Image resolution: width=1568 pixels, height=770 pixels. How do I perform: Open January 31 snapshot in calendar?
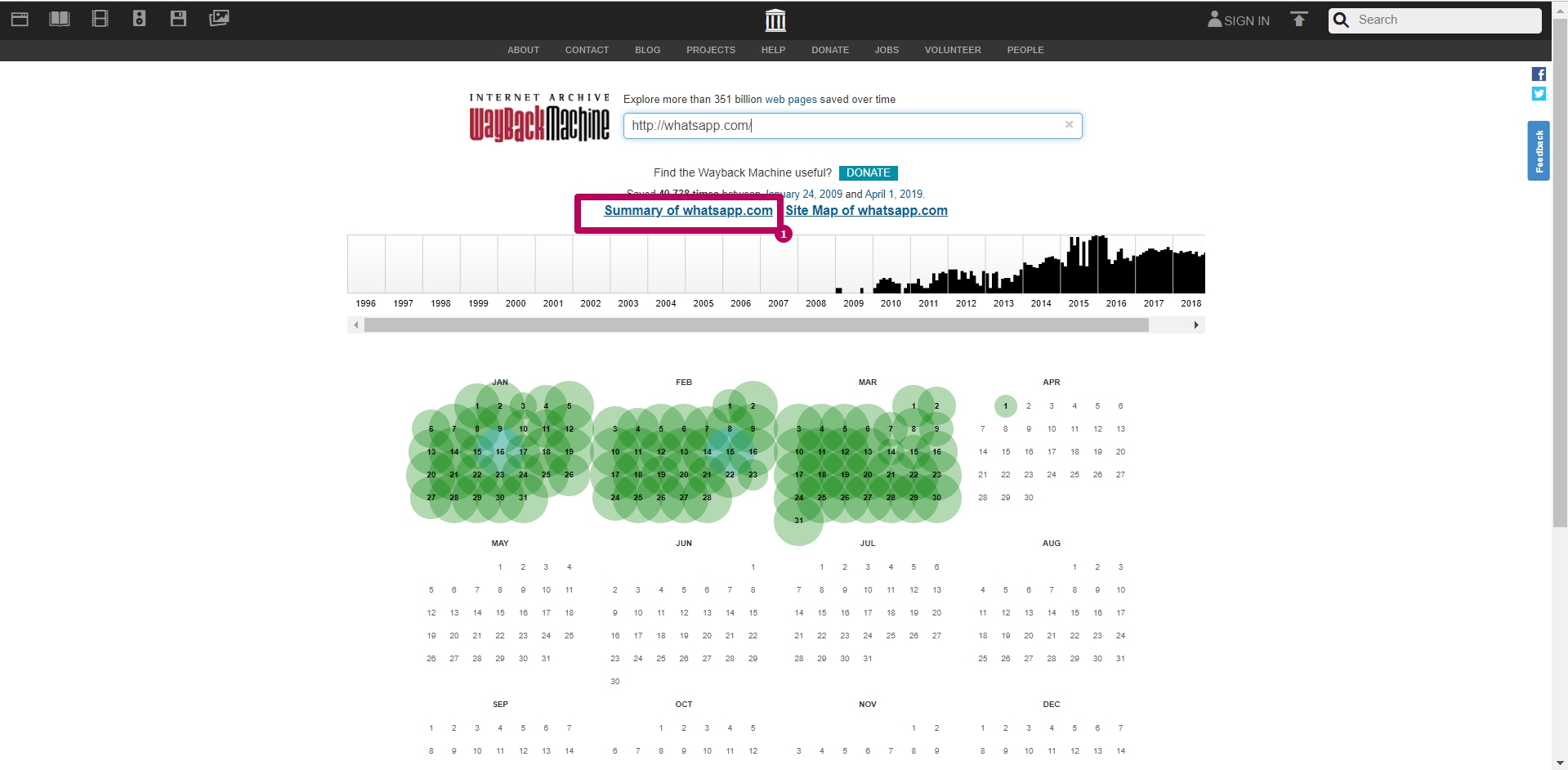click(523, 498)
